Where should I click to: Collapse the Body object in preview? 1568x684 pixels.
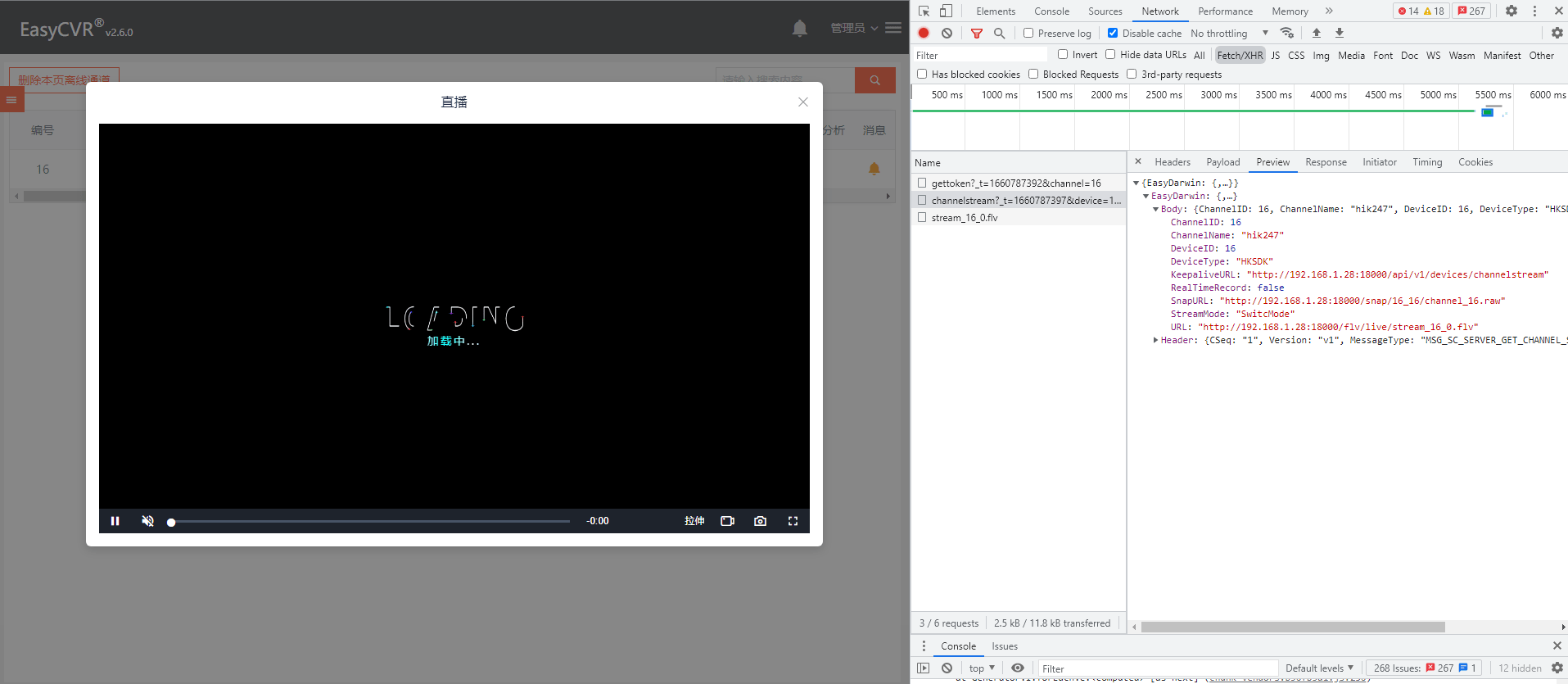click(1155, 209)
